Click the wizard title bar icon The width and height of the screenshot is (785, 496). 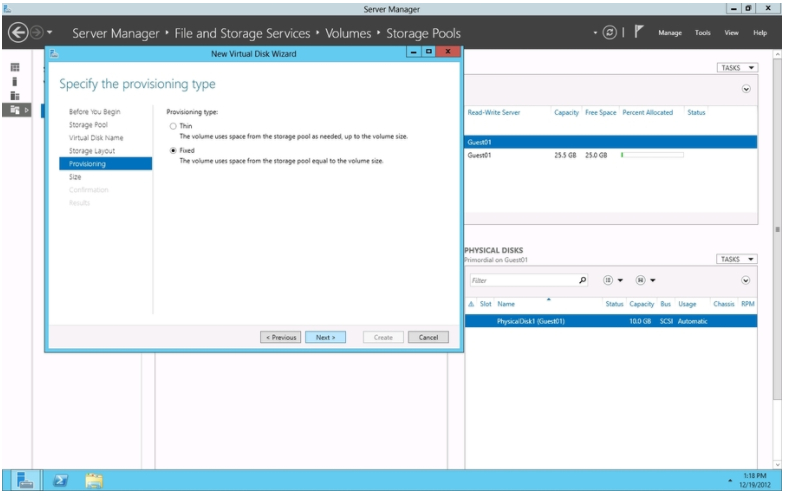click(x=54, y=54)
